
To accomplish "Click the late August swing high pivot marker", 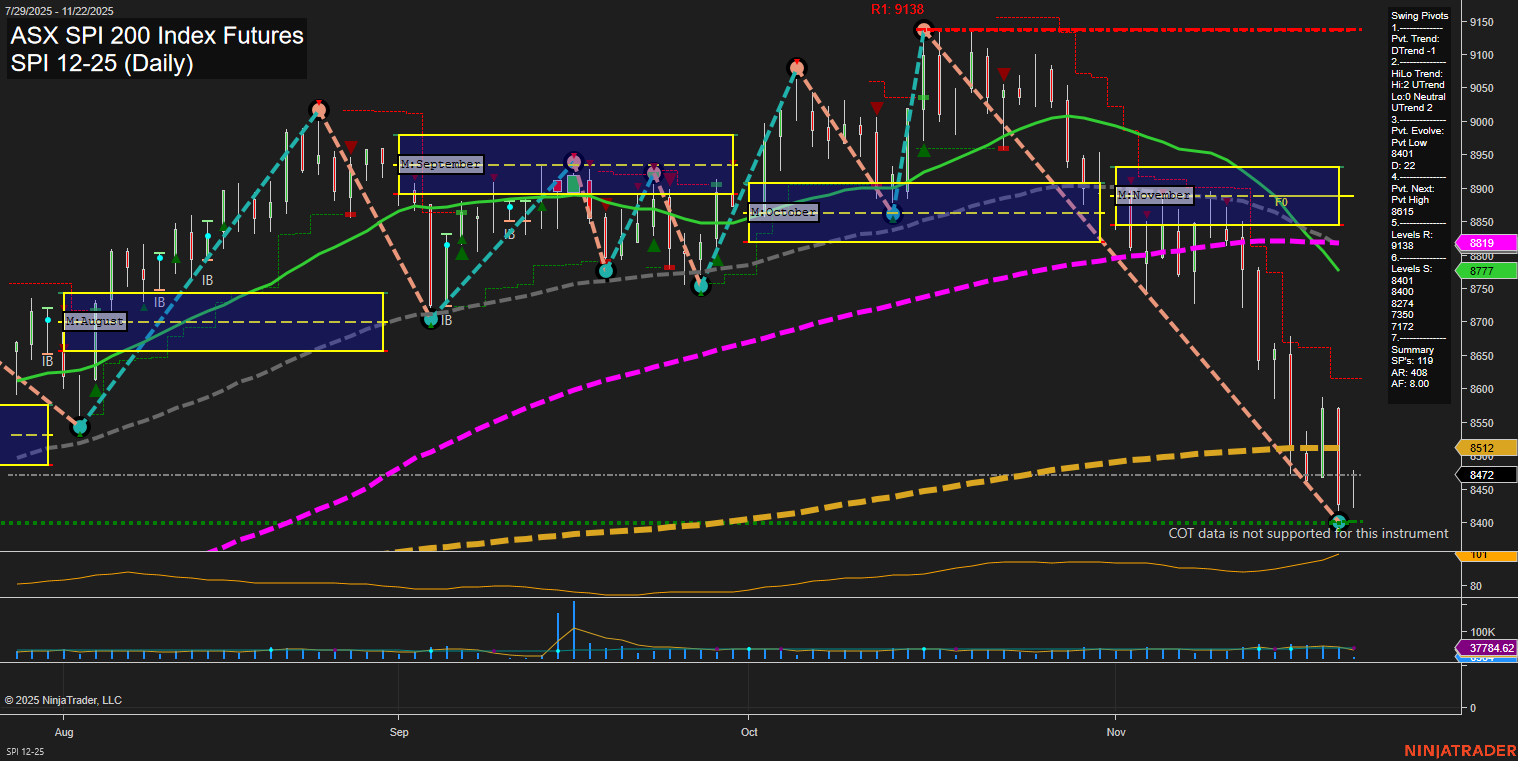I will (x=319, y=108).
